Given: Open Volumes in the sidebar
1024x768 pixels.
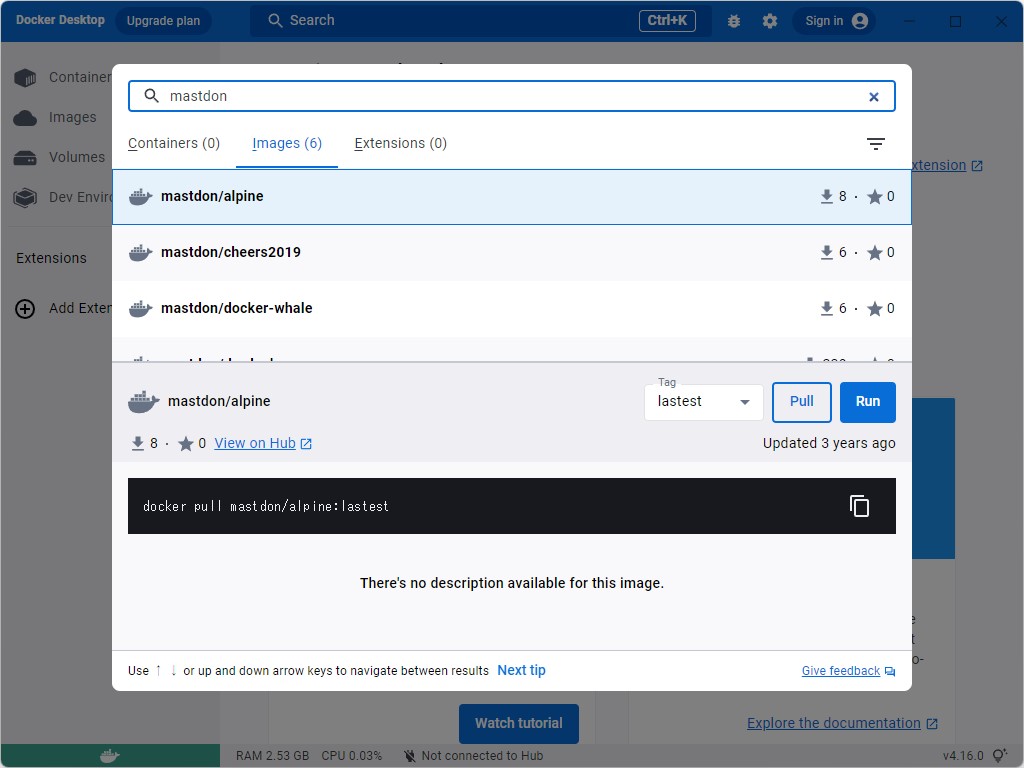Looking at the screenshot, I should pos(59,157).
